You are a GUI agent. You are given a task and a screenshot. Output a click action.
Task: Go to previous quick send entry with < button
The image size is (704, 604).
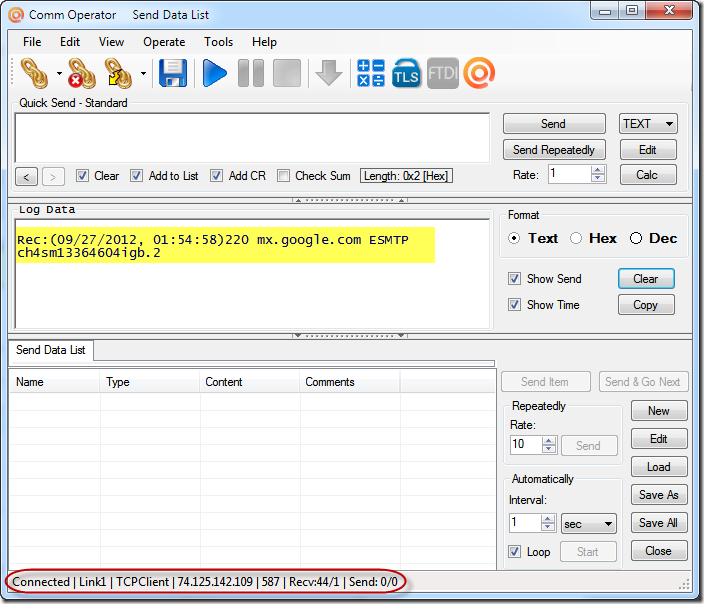click(x=26, y=176)
